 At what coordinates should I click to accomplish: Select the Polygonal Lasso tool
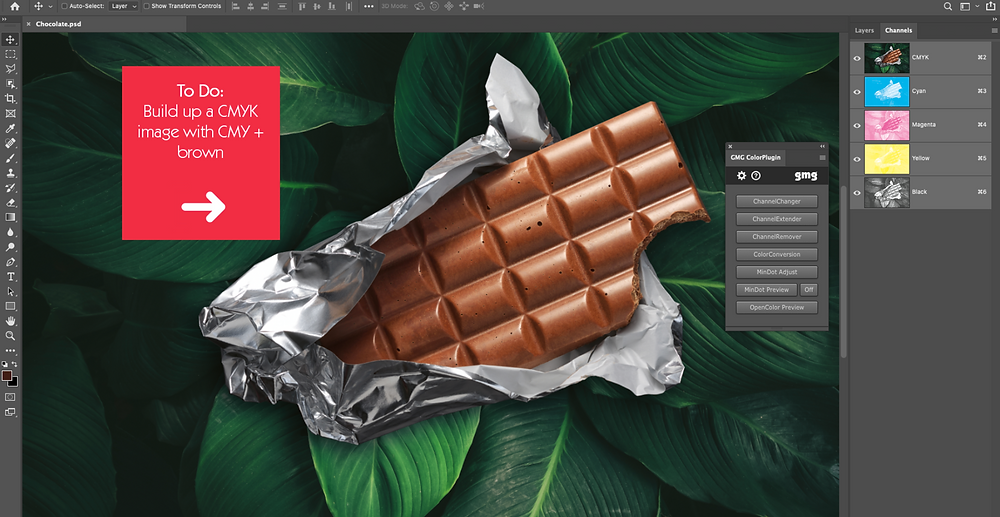11,69
